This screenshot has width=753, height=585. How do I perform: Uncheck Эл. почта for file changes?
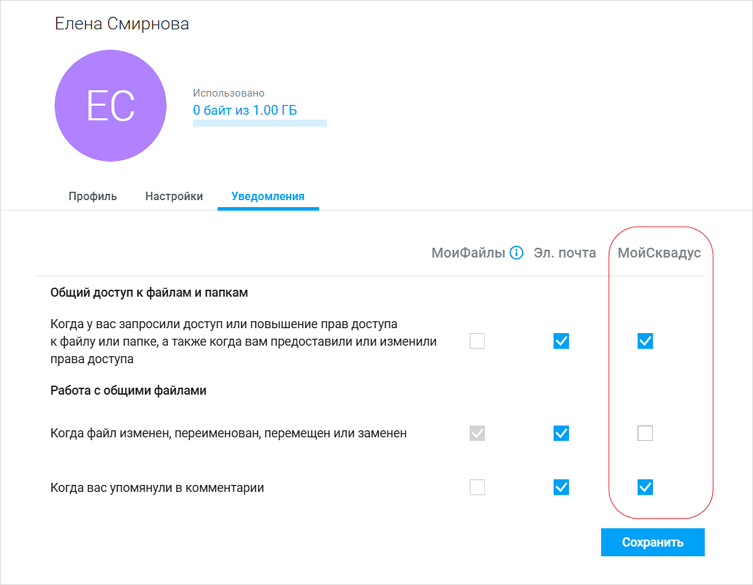pos(561,433)
